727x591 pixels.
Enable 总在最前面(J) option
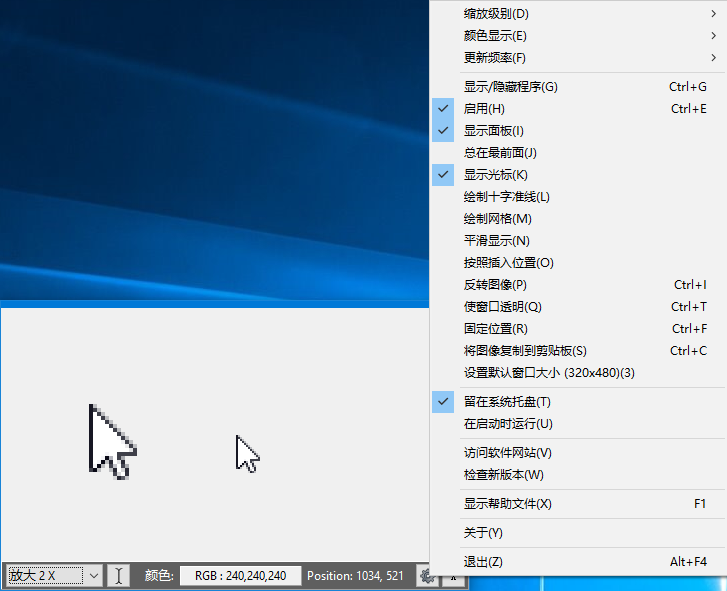(x=578, y=153)
